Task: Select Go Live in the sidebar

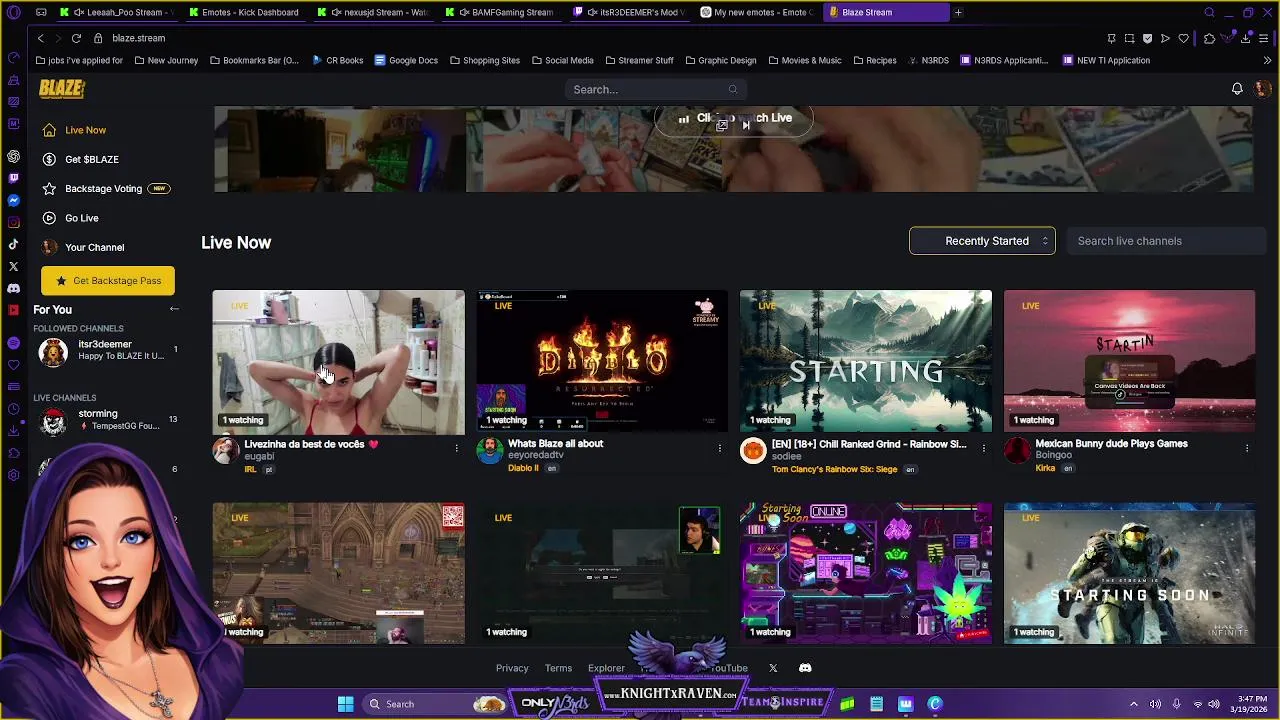Action: (x=81, y=218)
